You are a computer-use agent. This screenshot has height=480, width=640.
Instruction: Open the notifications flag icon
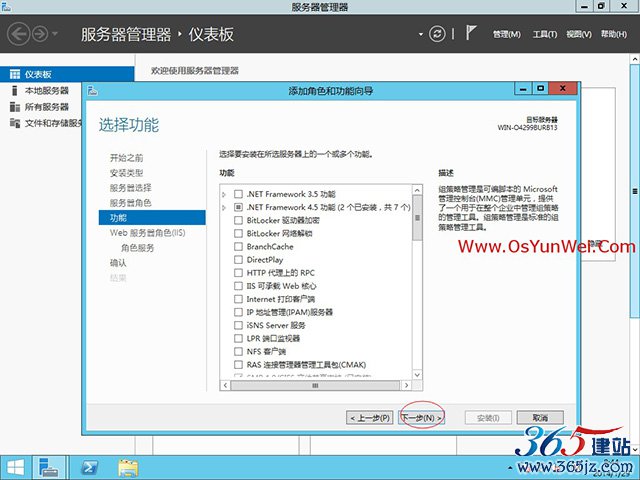pyautogui.click(x=471, y=33)
